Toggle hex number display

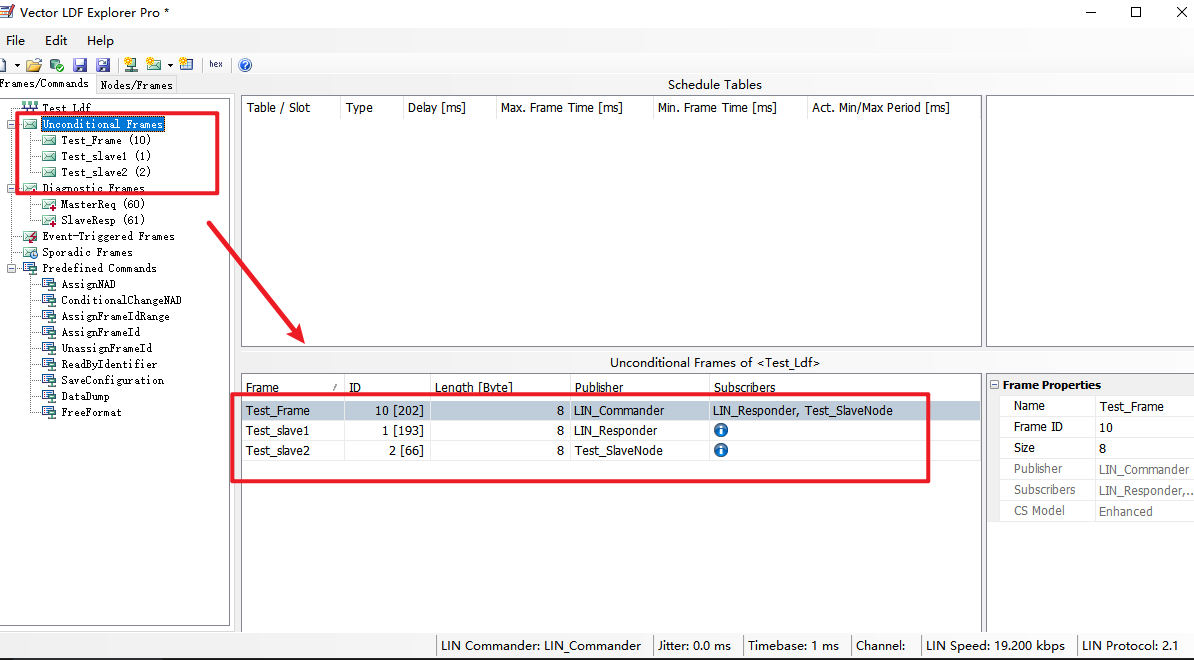pyautogui.click(x=216, y=65)
